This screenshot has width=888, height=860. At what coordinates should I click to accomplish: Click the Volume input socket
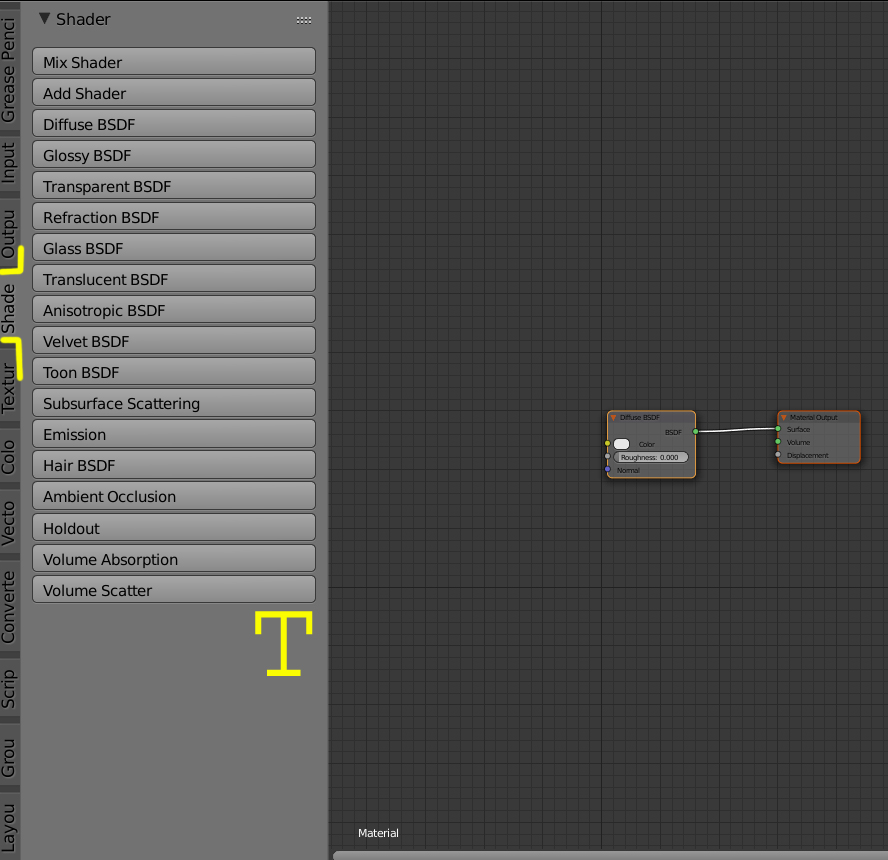click(778, 442)
